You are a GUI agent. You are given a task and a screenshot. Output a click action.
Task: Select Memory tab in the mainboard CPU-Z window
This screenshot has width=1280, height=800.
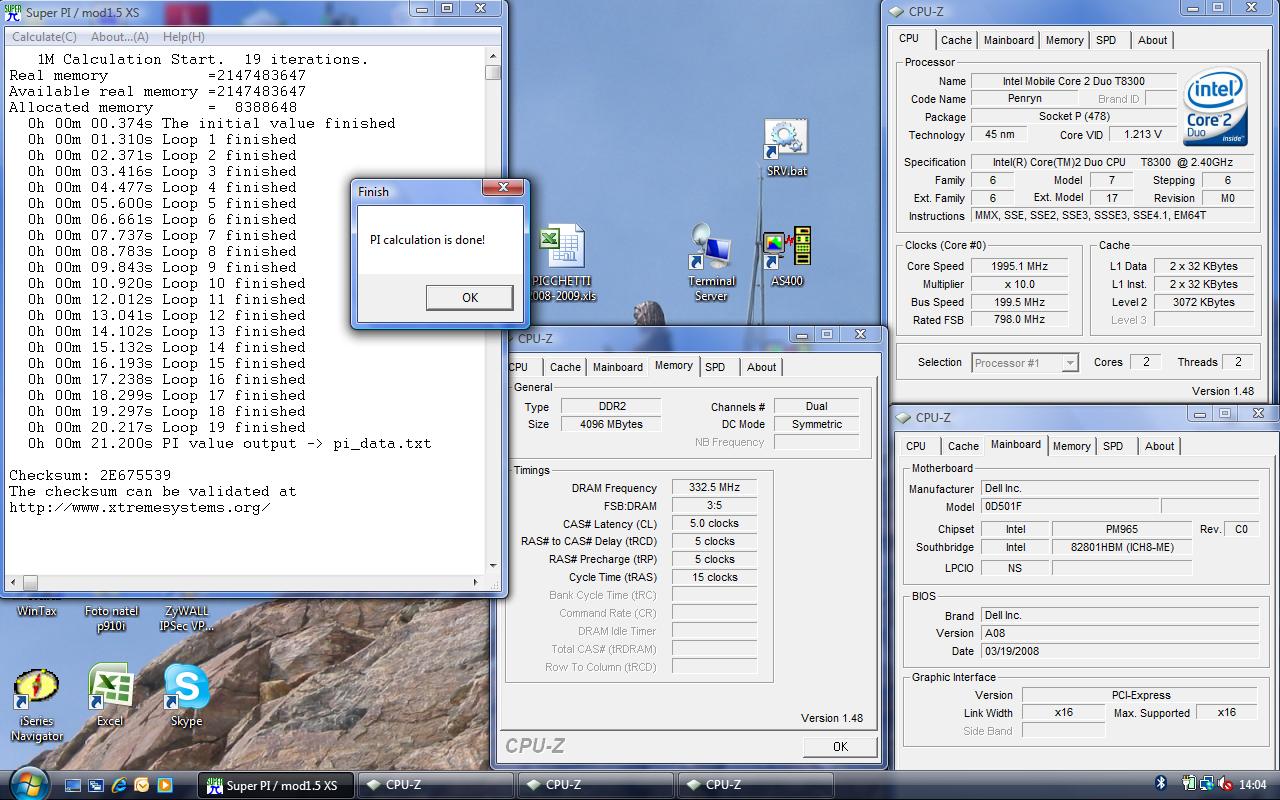[x=1071, y=446]
